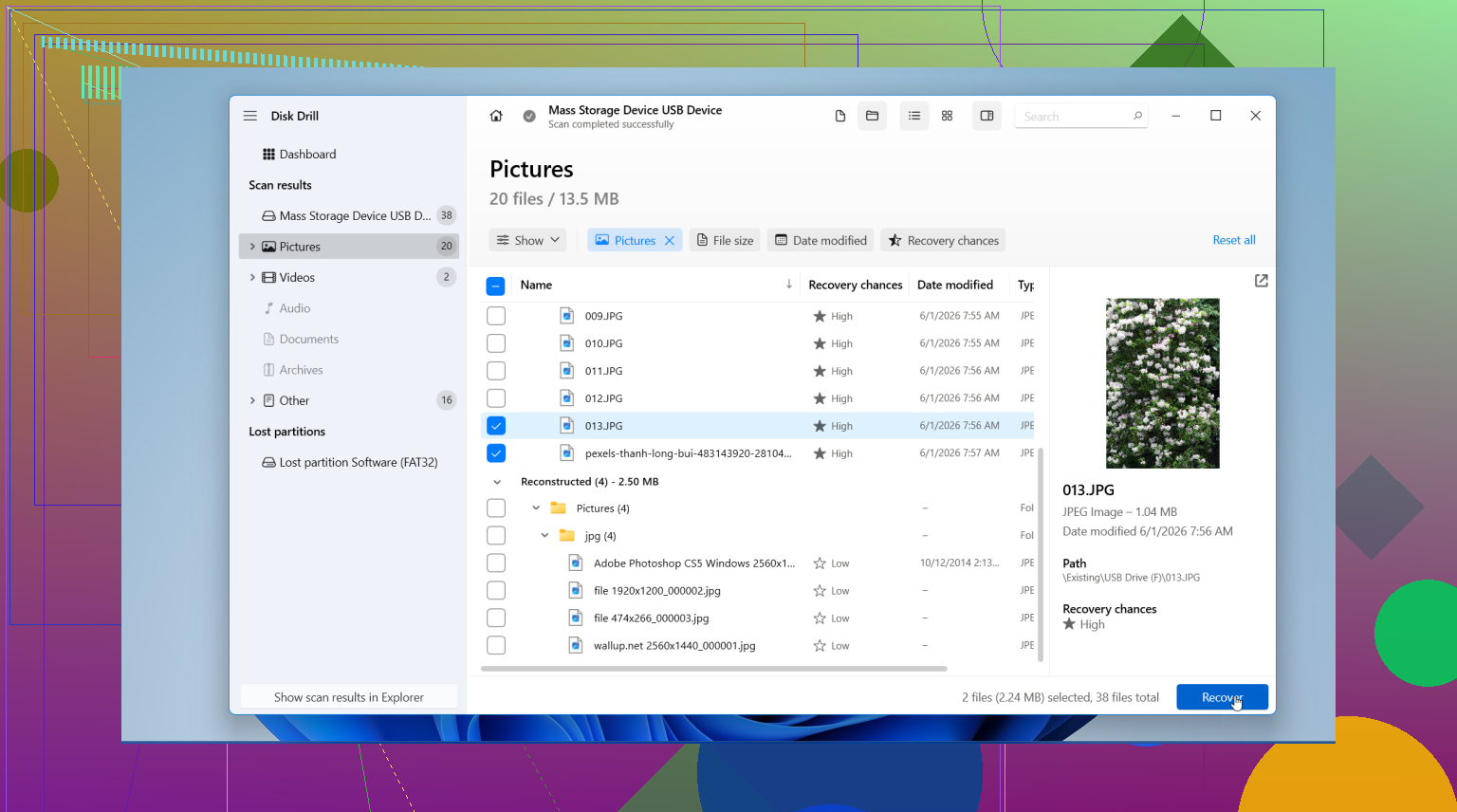Toggle the select-all header checkbox
This screenshot has height=812, width=1457.
coord(495,286)
